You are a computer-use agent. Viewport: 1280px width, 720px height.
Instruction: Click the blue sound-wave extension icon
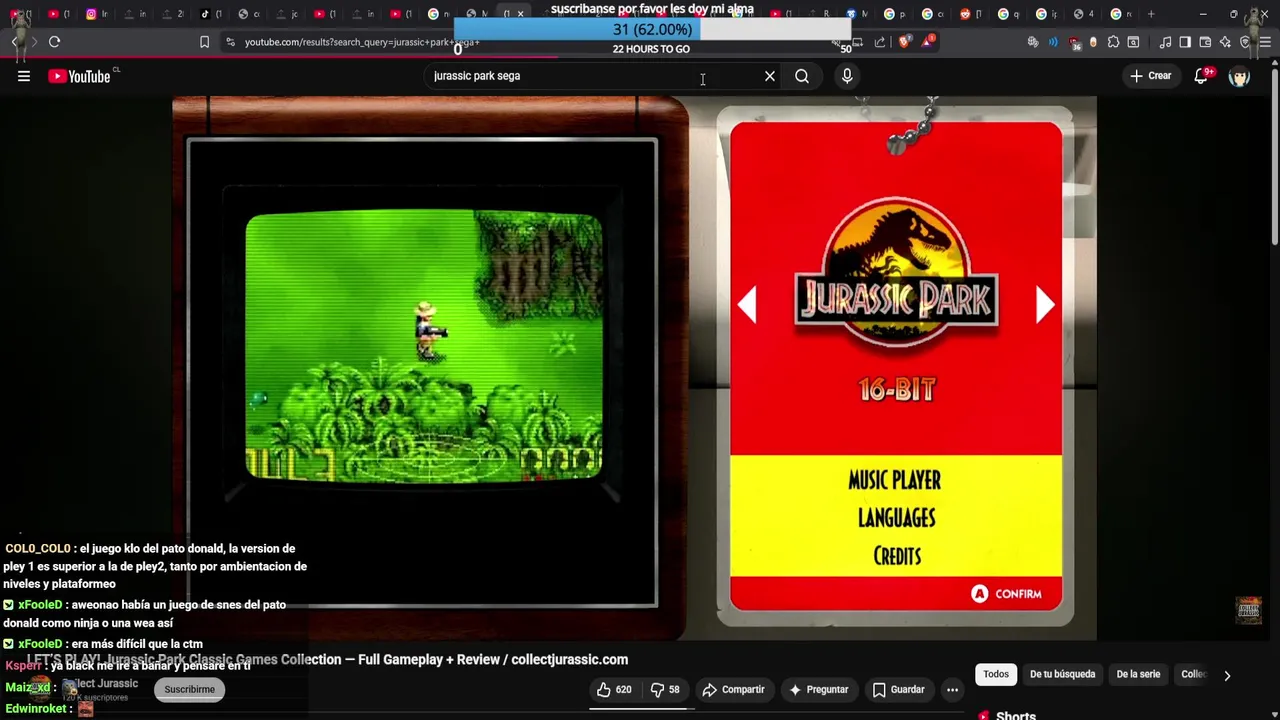click(1053, 42)
